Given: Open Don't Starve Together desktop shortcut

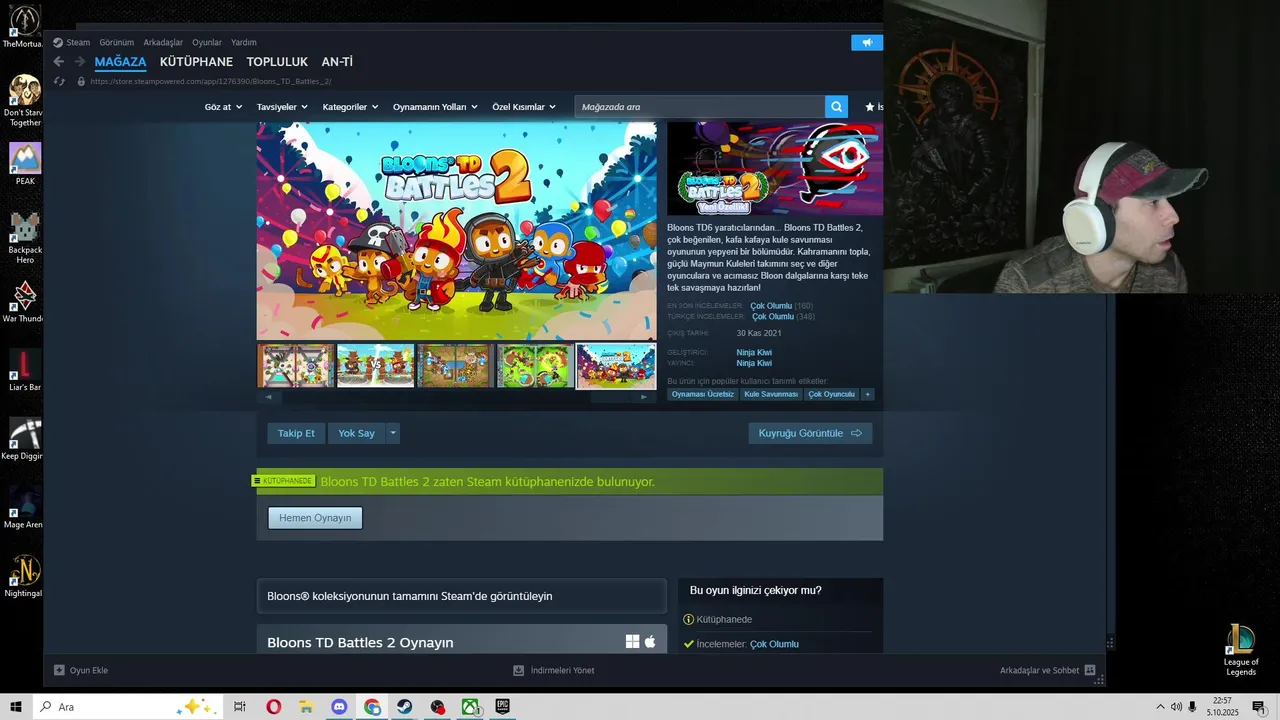Looking at the screenshot, I should [24, 100].
